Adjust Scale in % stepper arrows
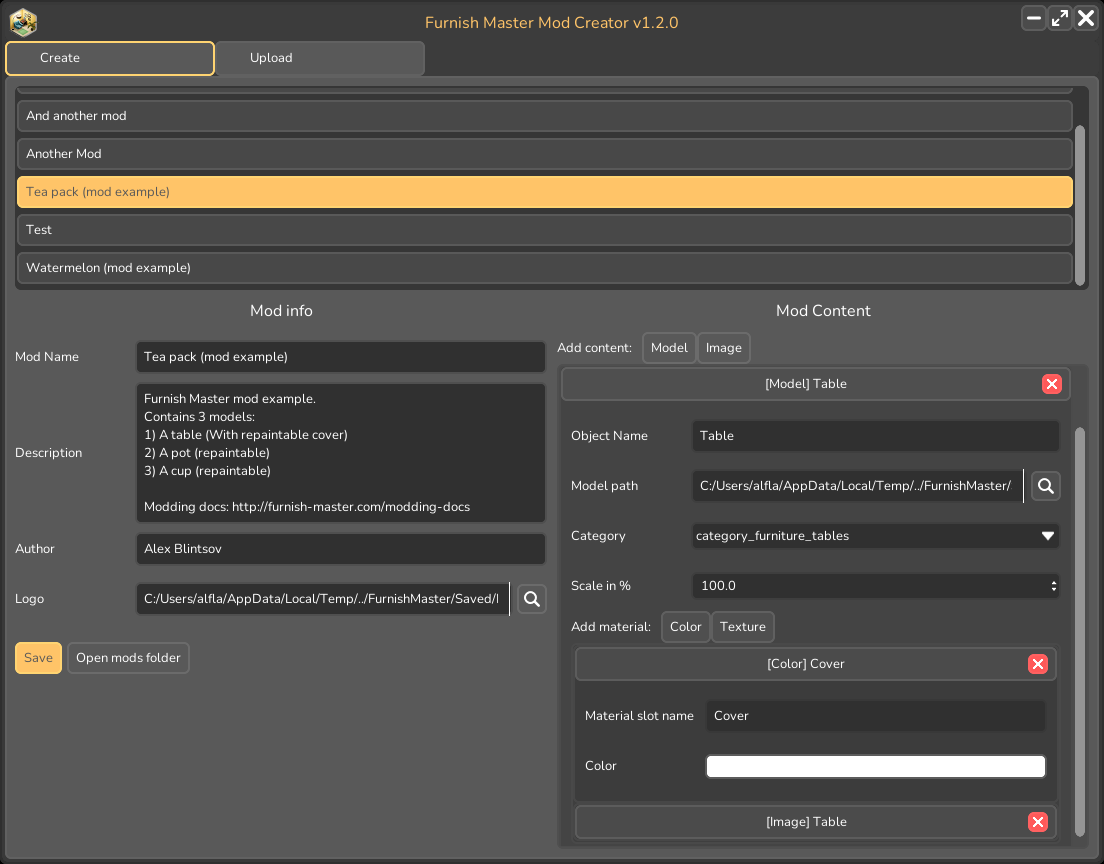The height and width of the screenshot is (864, 1104). (x=1053, y=586)
